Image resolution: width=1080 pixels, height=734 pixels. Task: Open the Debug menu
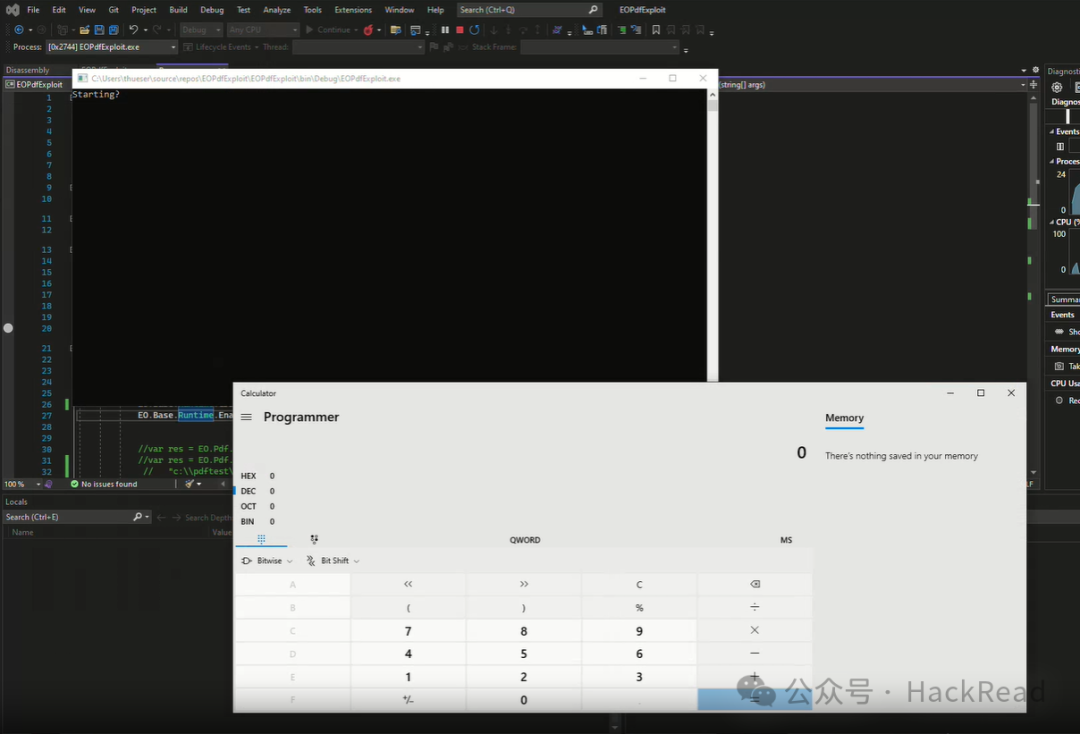212,10
